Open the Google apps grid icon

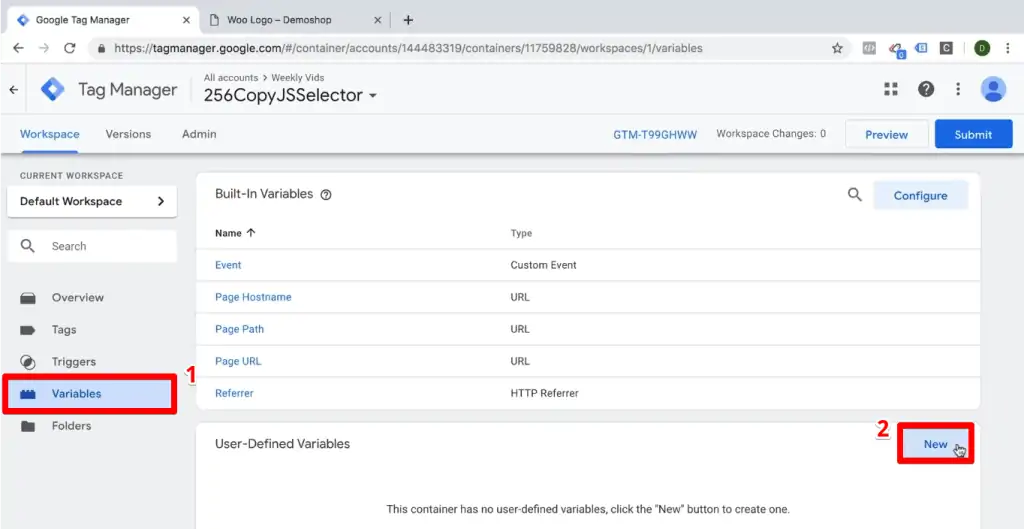891,89
